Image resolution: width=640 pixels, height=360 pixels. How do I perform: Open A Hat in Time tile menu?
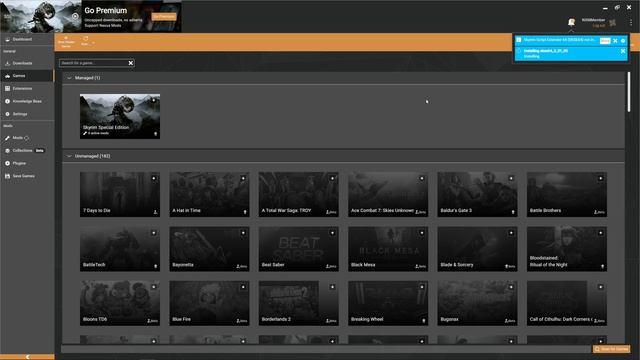pos(243,178)
